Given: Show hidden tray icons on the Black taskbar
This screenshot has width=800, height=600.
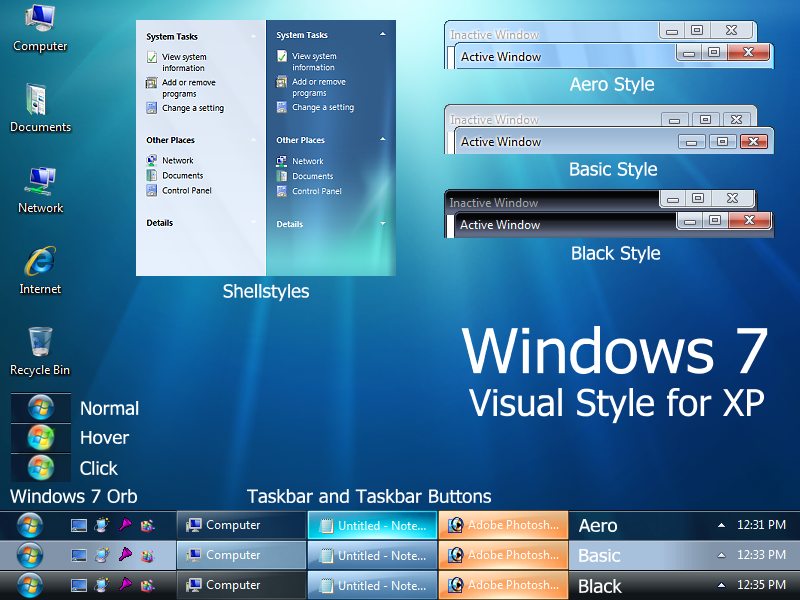Looking at the screenshot, I should pyautogui.click(x=721, y=585).
